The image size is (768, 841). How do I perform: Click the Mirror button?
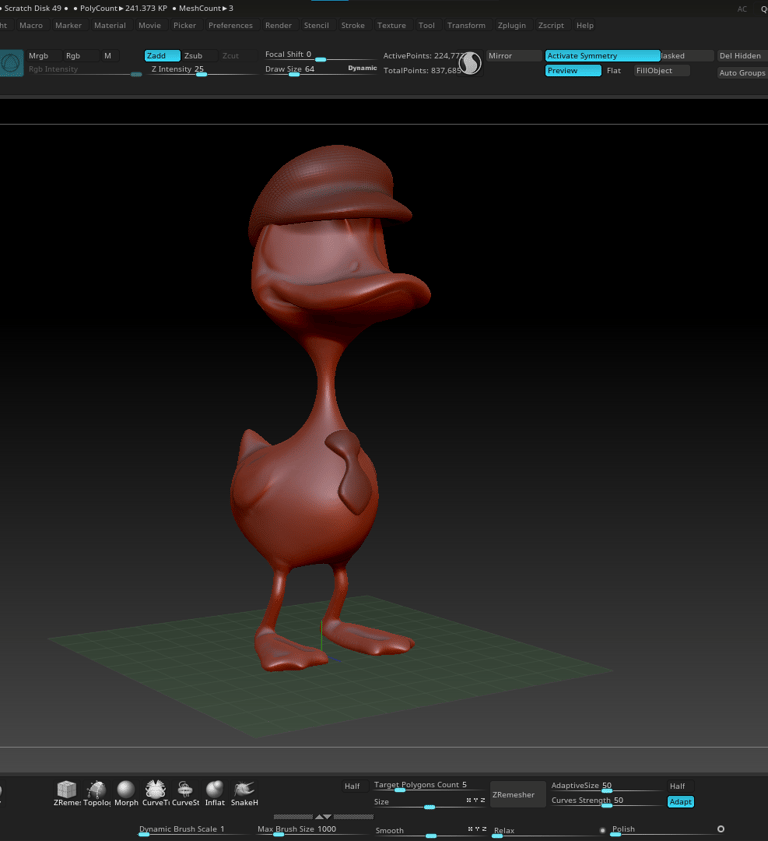tap(514, 56)
